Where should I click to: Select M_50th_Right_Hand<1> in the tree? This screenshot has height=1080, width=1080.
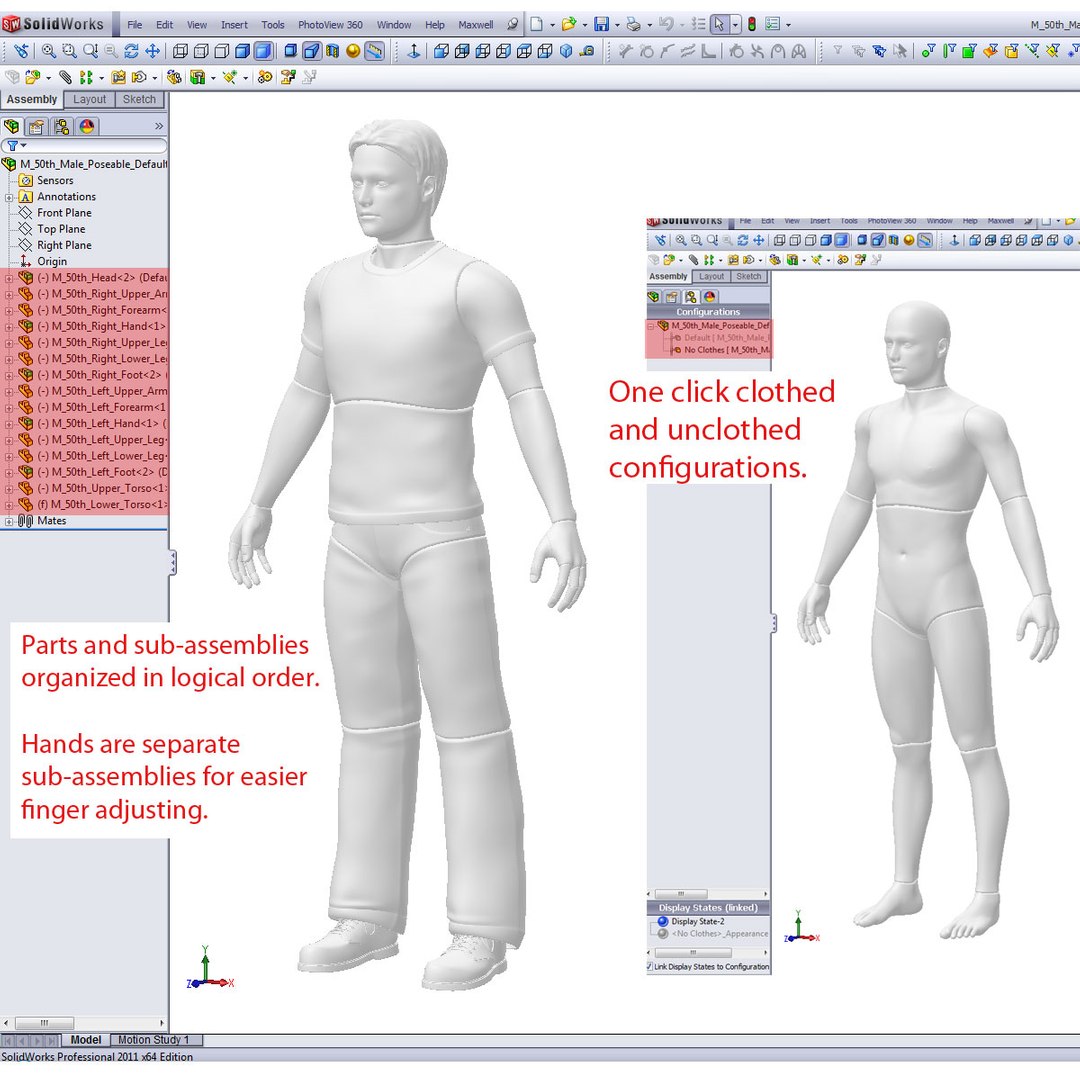(x=92, y=326)
